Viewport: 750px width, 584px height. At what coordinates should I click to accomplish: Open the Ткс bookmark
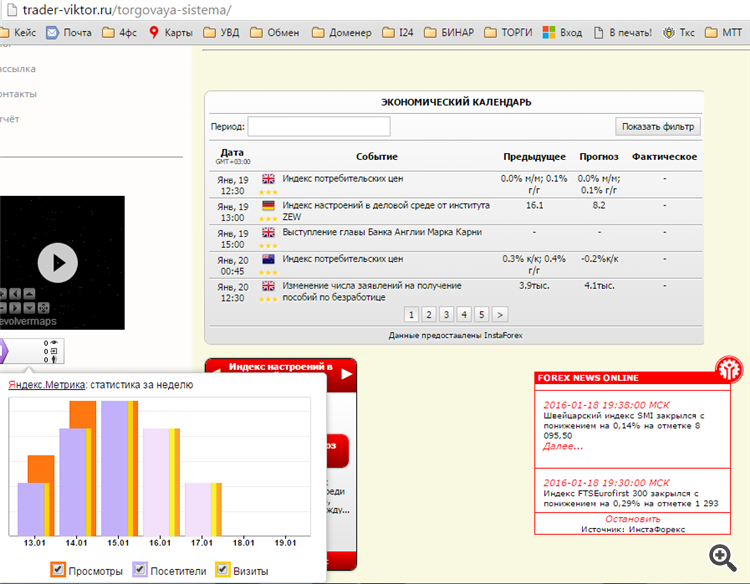[679, 33]
